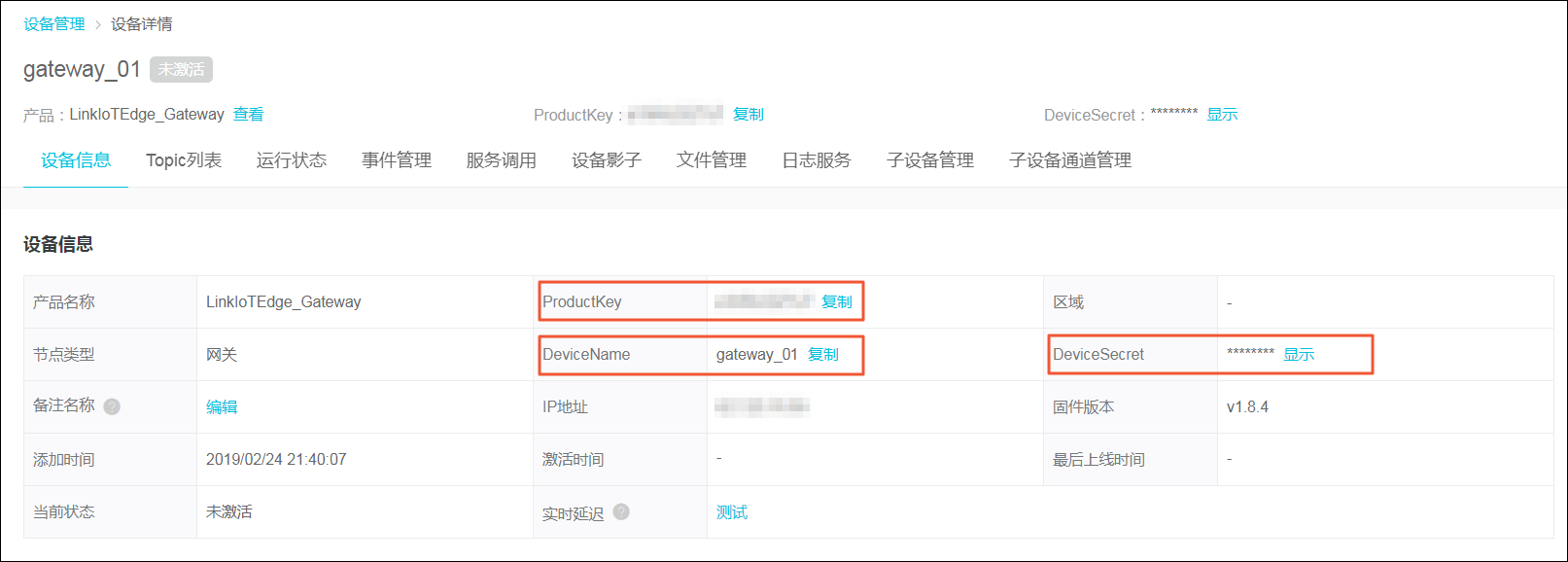
Task: Open 设备管理 breadcrumb link
Action: pyautogui.click(x=54, y=24)
